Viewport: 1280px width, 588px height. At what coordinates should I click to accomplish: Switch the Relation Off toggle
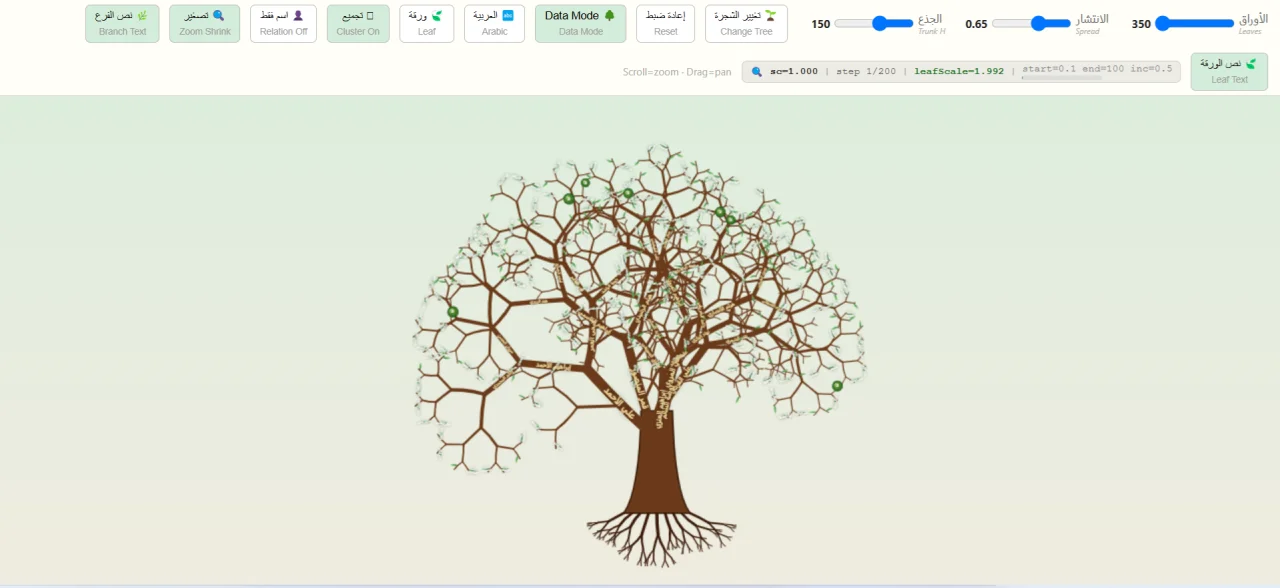pos(283,23)
